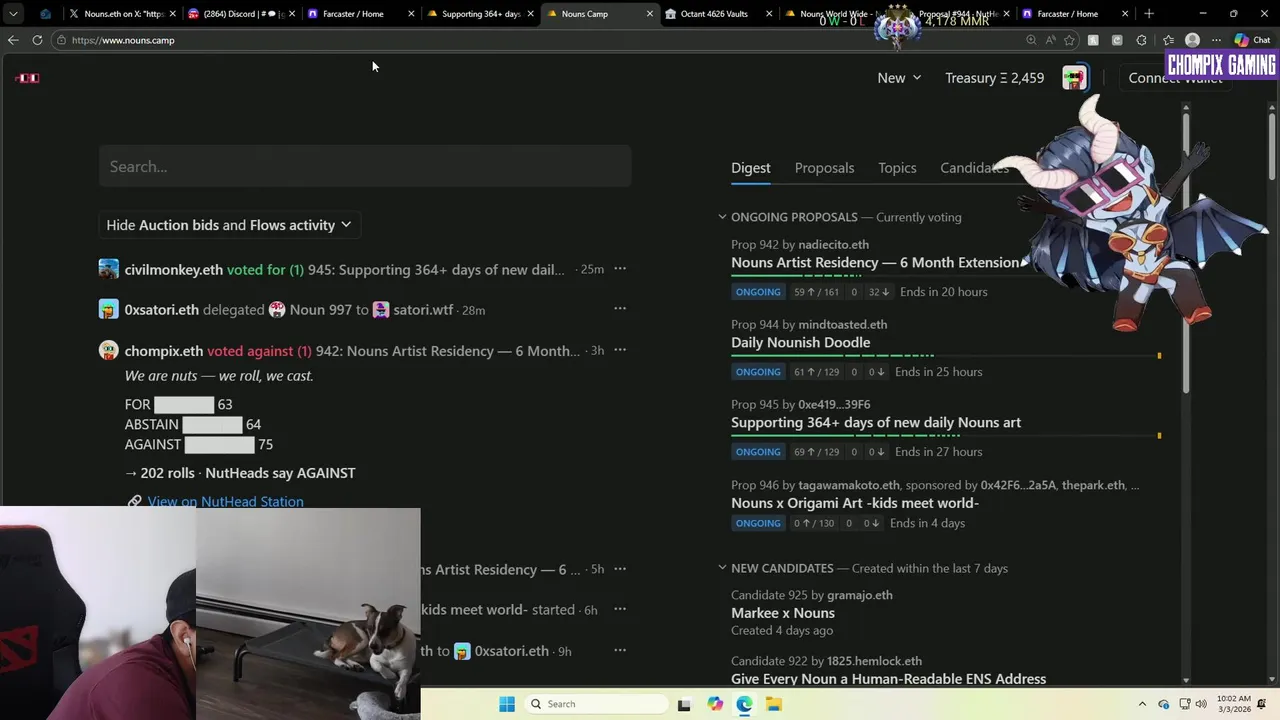Show hidden system tray icons
The height and width of the screenshot is (720, 1280).
1142,704
